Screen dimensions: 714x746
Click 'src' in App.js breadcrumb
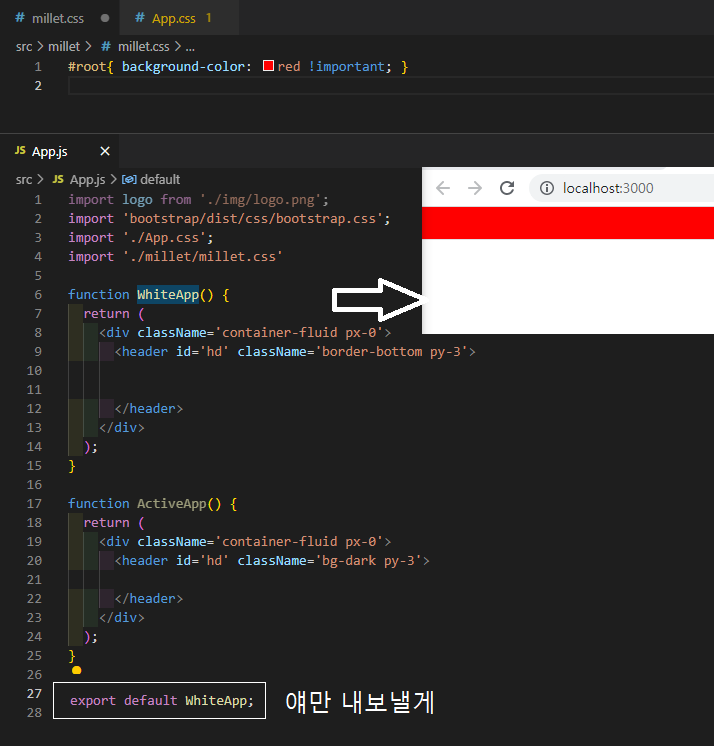click(24, 180)
